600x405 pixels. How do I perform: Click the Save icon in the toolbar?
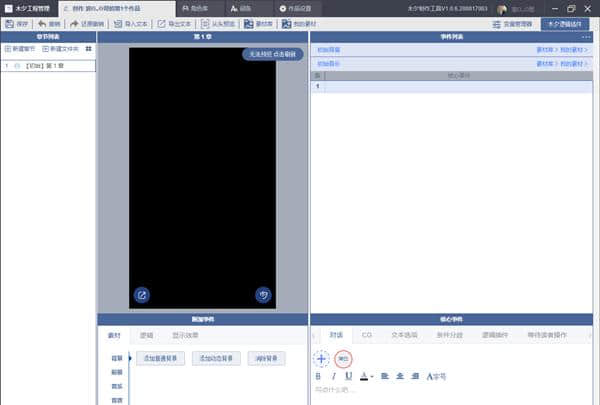click(10, 24)
